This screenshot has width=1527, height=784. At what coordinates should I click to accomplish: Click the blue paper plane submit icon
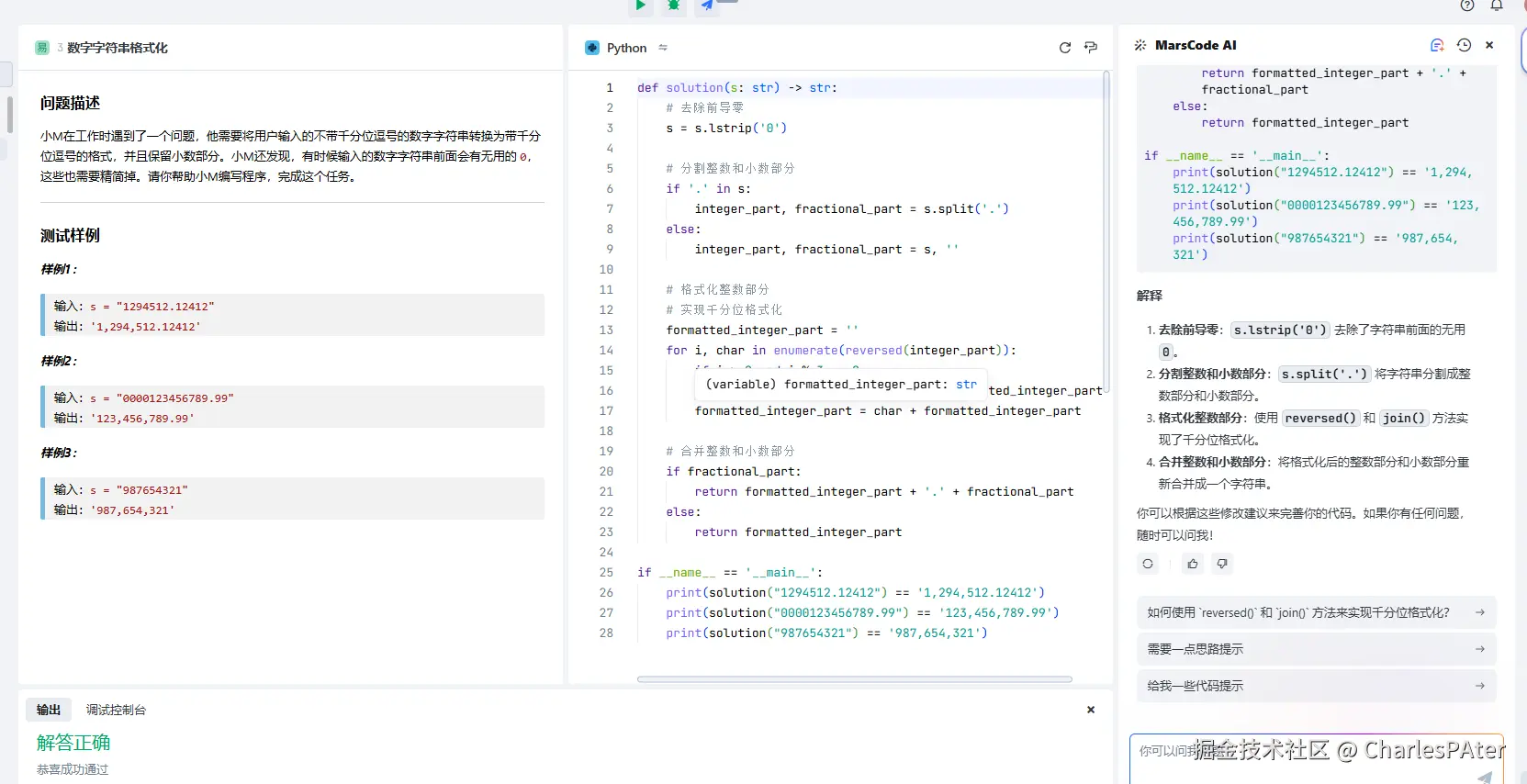pyautogui.click(x=707, y=6)
